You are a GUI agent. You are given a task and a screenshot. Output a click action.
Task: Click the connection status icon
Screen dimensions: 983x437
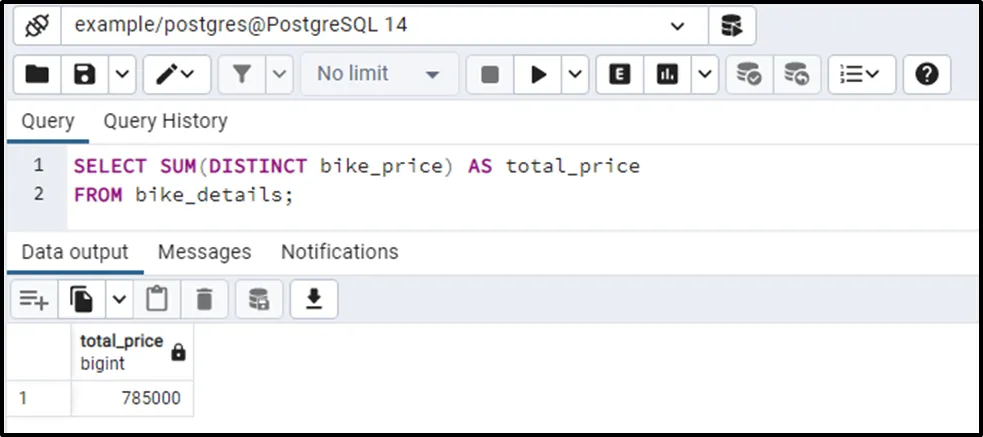(x=36, y=25)
